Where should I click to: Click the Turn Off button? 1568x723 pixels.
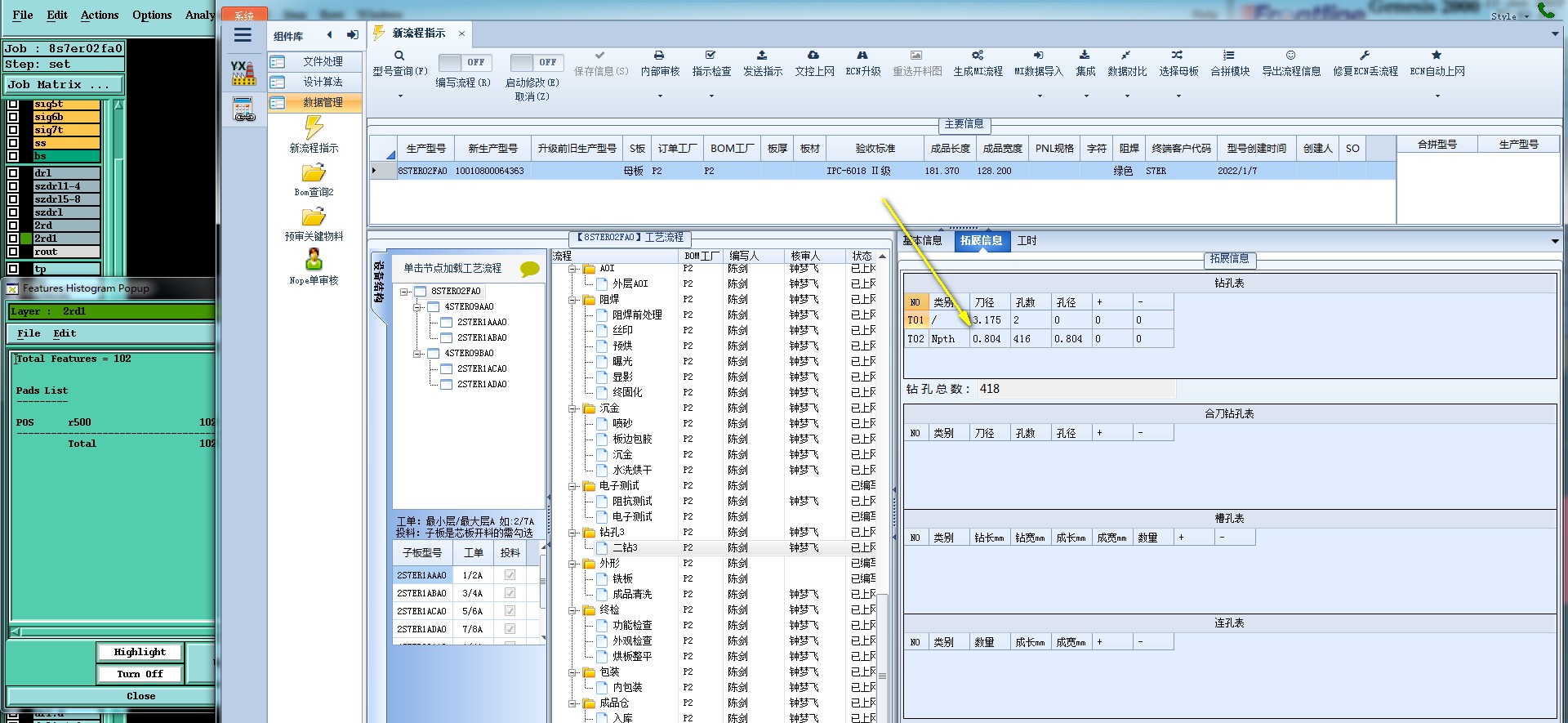tap(140, 674)
